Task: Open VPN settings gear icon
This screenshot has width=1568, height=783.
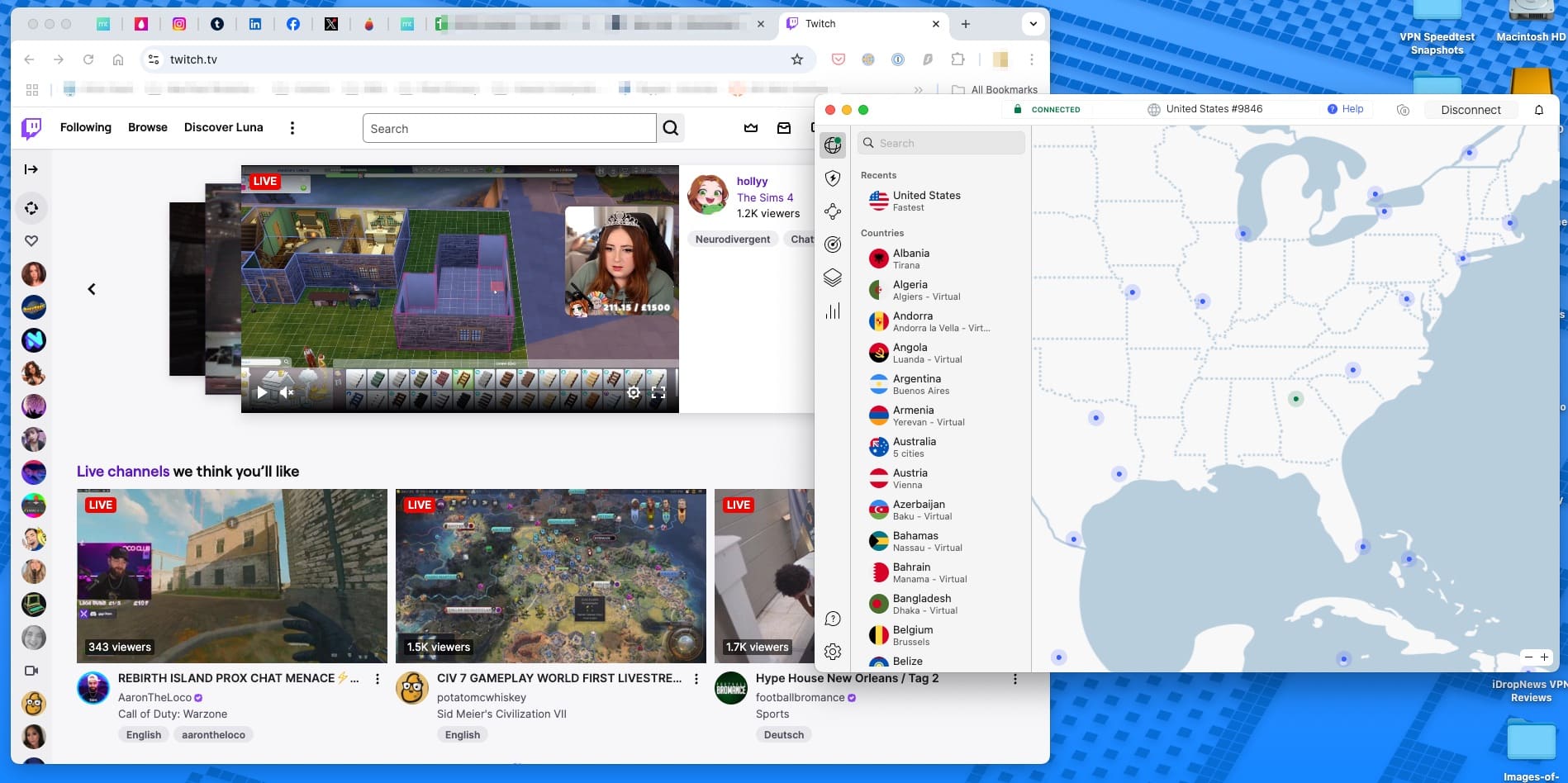Action: point(833,652)
